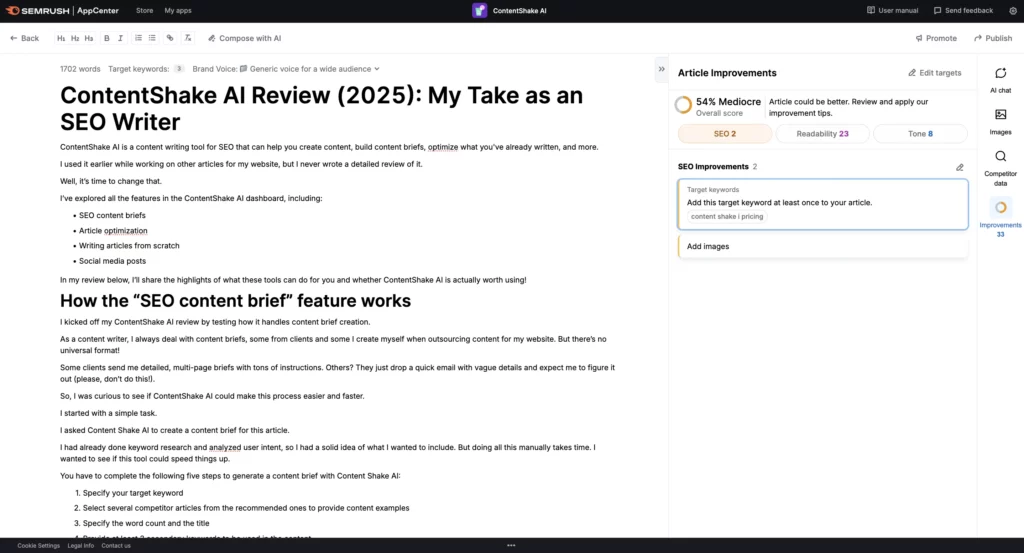Viewport: 1024px width, 553px height.
Task: Click the 'SEO content briefs' bullet item
Action: (112, 215)
